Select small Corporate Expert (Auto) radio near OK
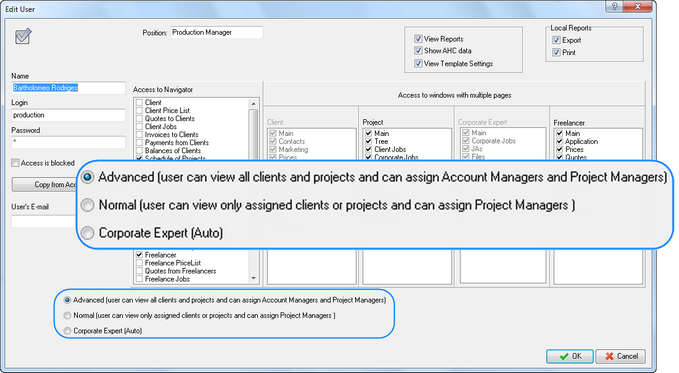This screenshot has width=679, height=373. tap(67, 331)
